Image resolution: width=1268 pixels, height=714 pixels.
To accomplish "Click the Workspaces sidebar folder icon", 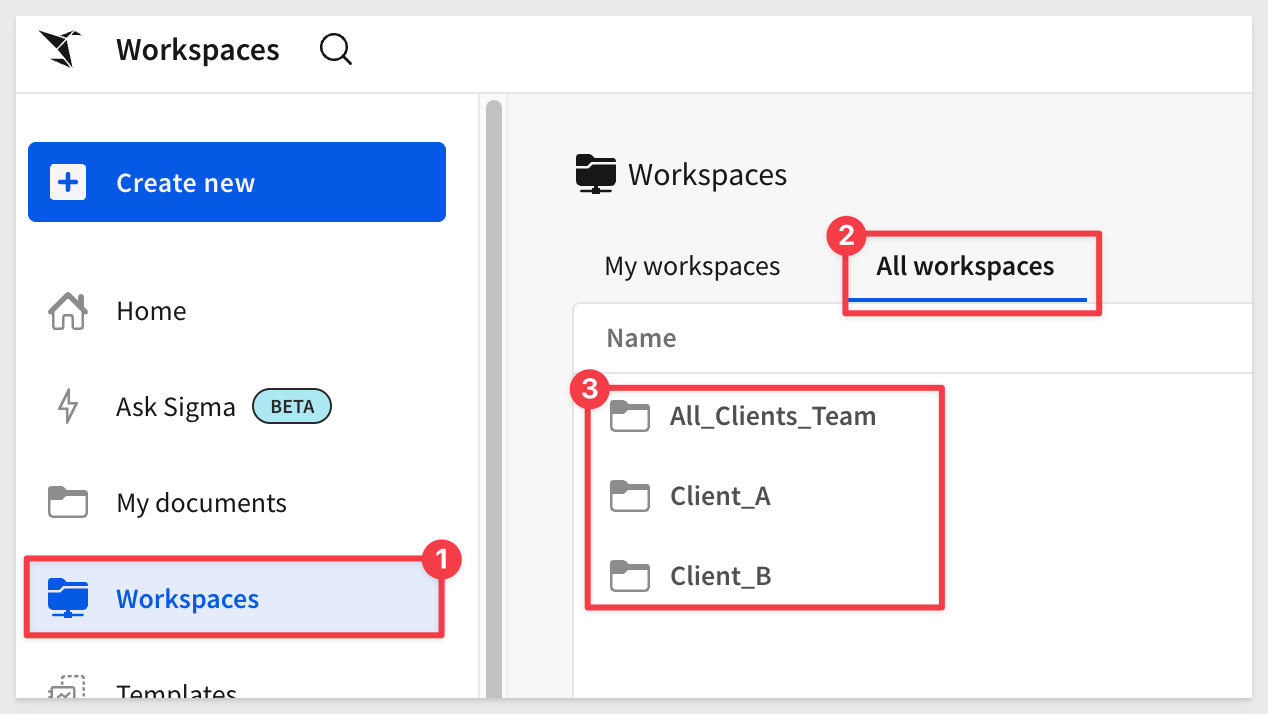I will click(68, 598).
